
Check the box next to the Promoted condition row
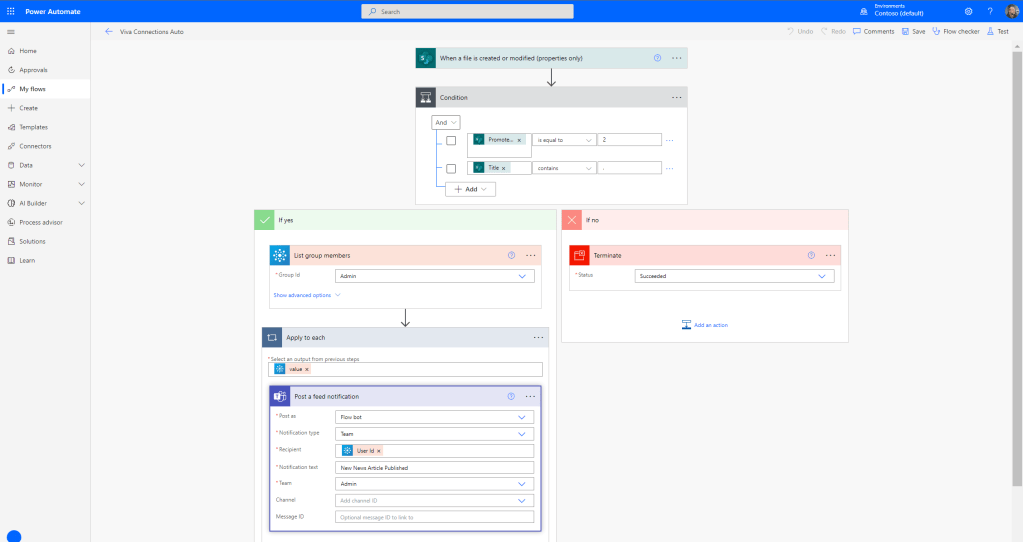pos(451,140)
